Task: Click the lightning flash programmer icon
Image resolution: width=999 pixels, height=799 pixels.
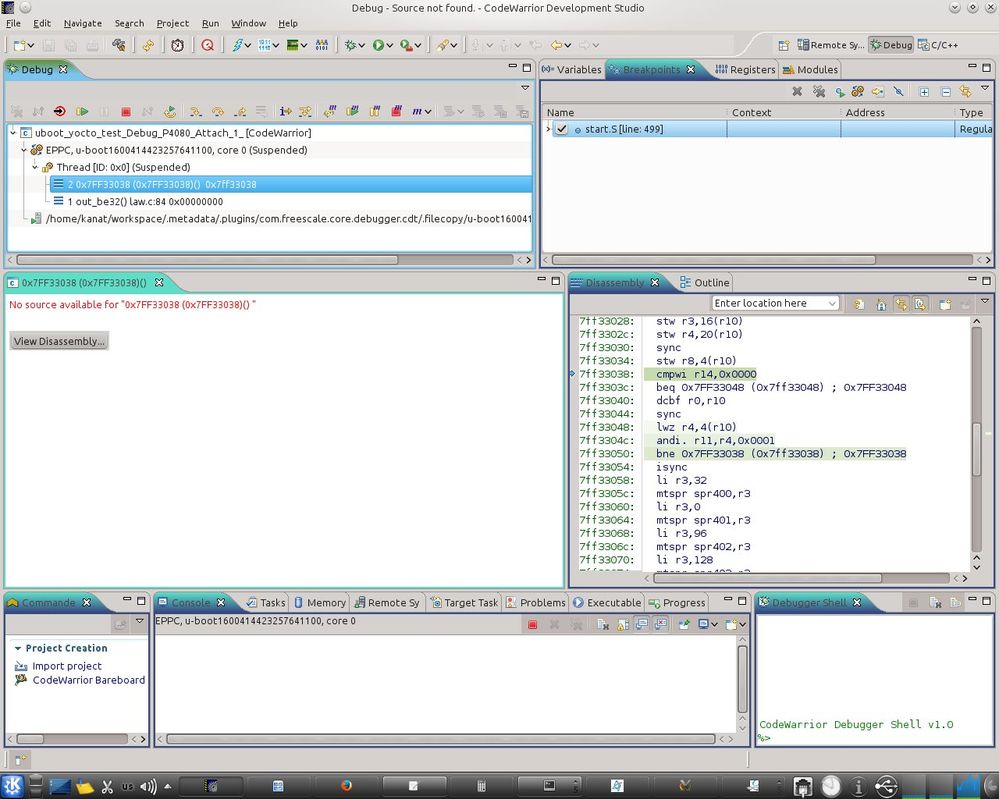Action: 237,45
